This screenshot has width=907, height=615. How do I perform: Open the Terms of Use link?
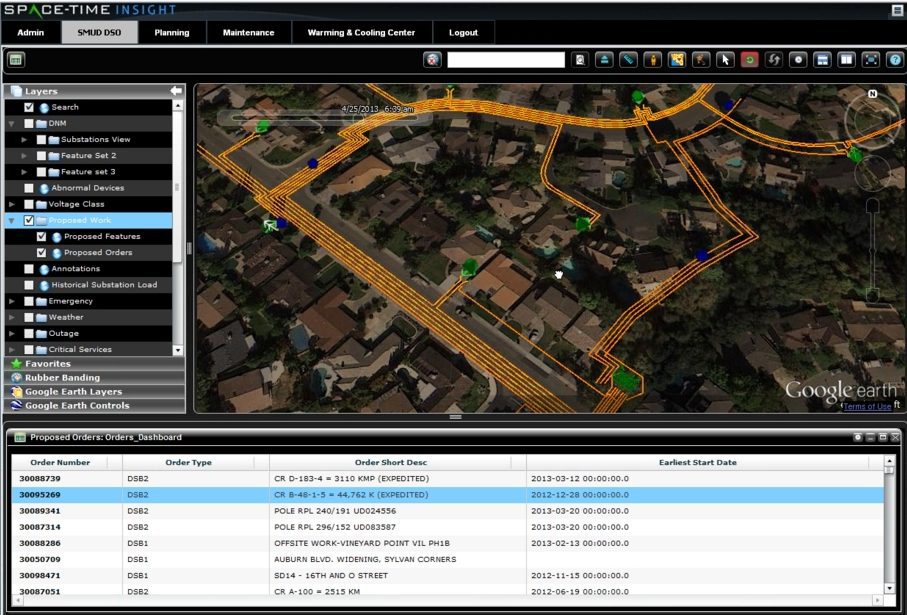click(866, 406)
